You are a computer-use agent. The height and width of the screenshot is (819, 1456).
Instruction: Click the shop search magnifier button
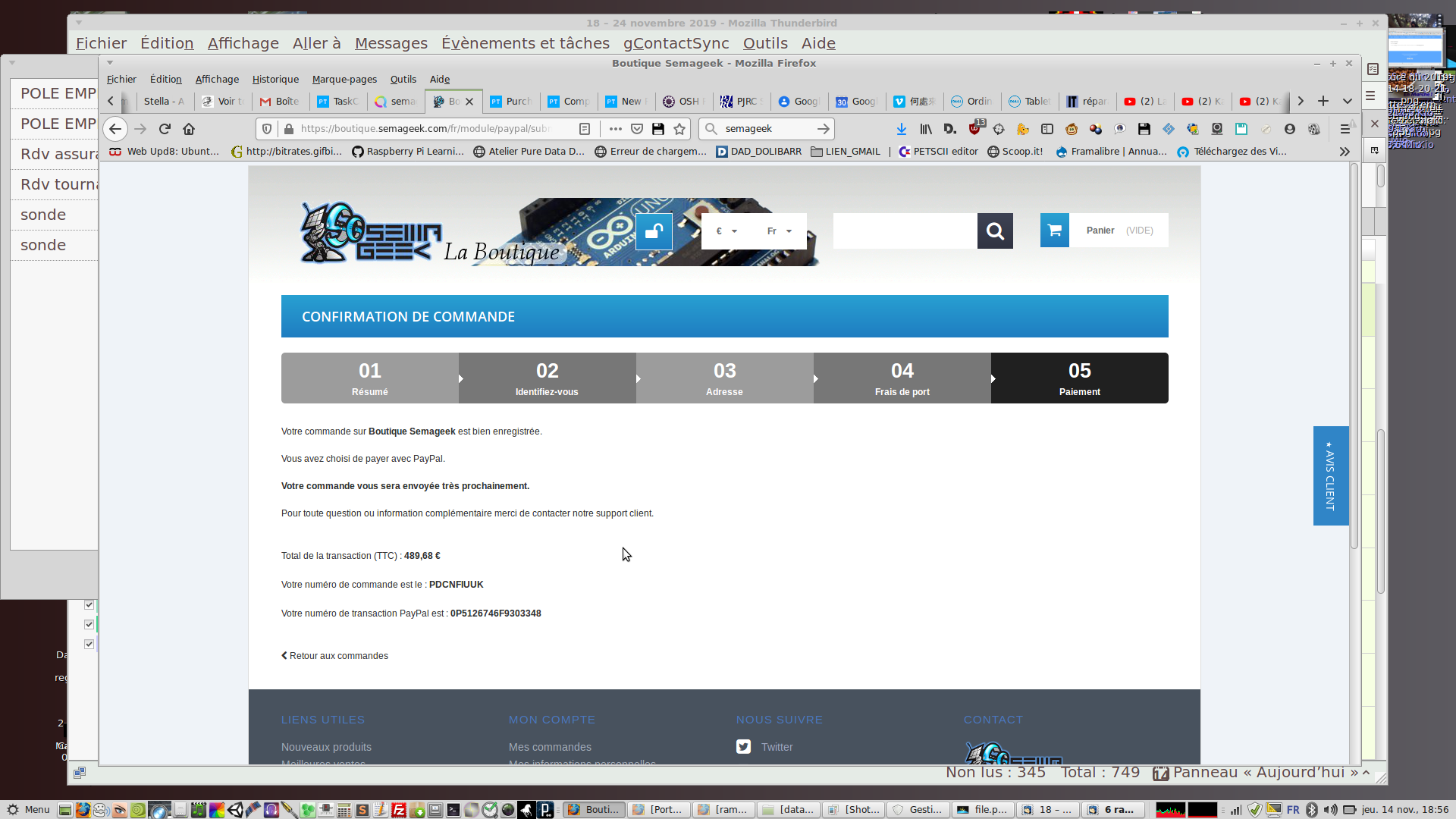[x=995, y=231]
